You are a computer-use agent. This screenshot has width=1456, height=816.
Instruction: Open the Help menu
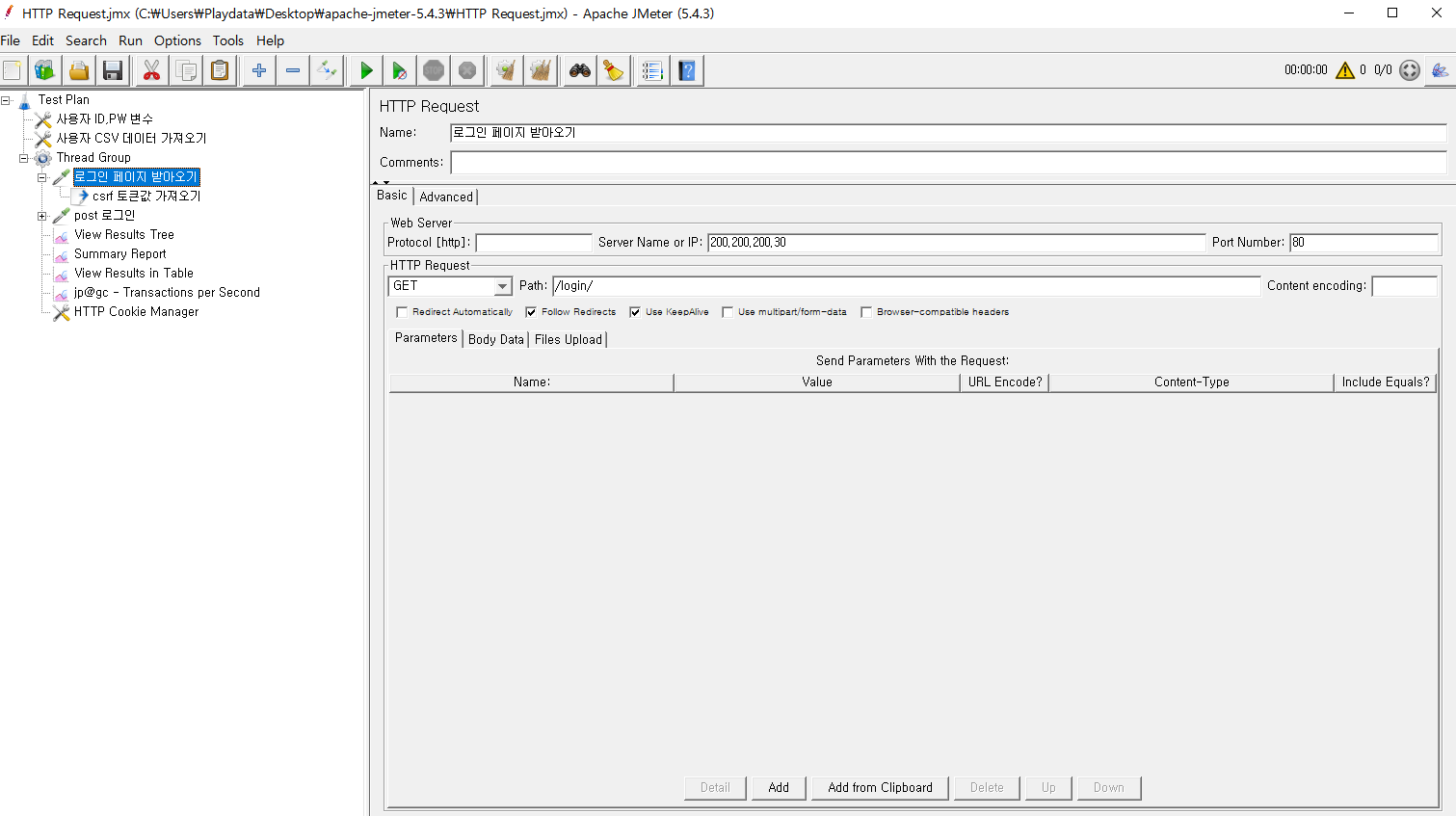270,40
